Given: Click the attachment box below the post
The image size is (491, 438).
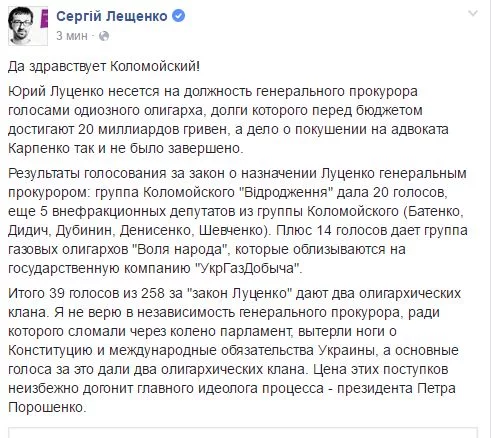Looking at the screenshot, I should tap(243, 433).
